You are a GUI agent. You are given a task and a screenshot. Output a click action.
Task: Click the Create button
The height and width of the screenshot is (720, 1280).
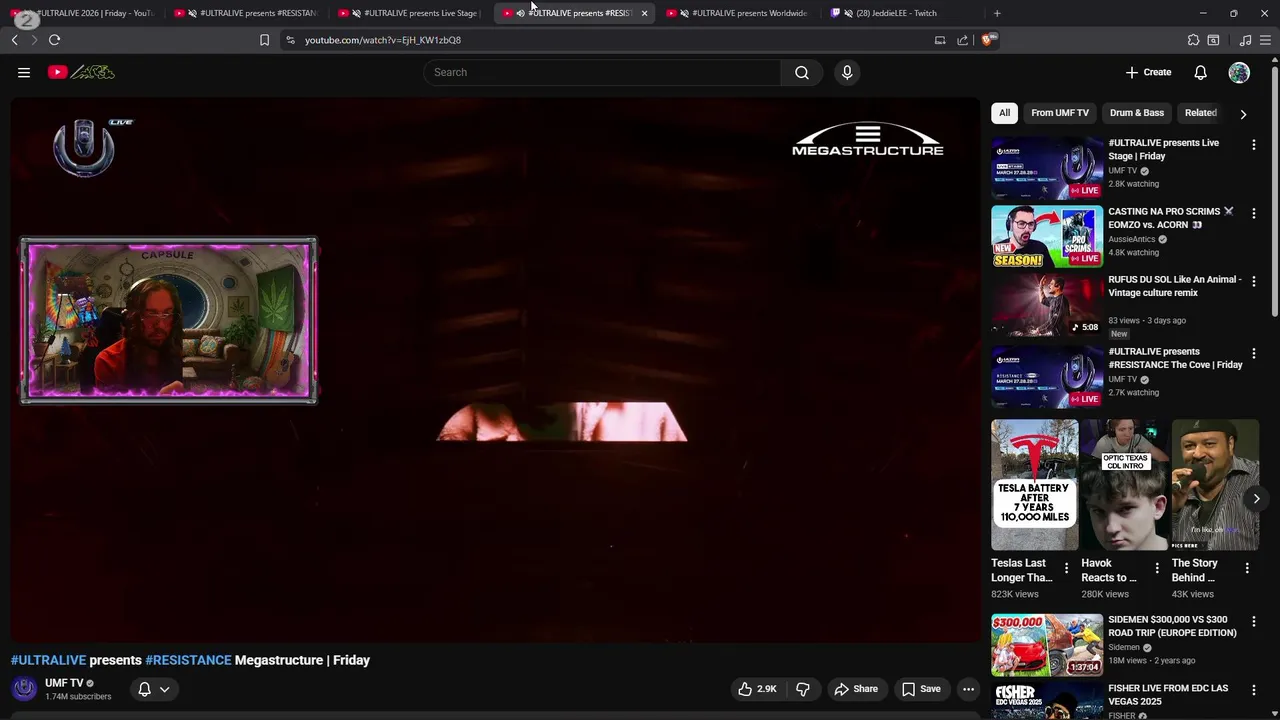[x=1148, y=72]
